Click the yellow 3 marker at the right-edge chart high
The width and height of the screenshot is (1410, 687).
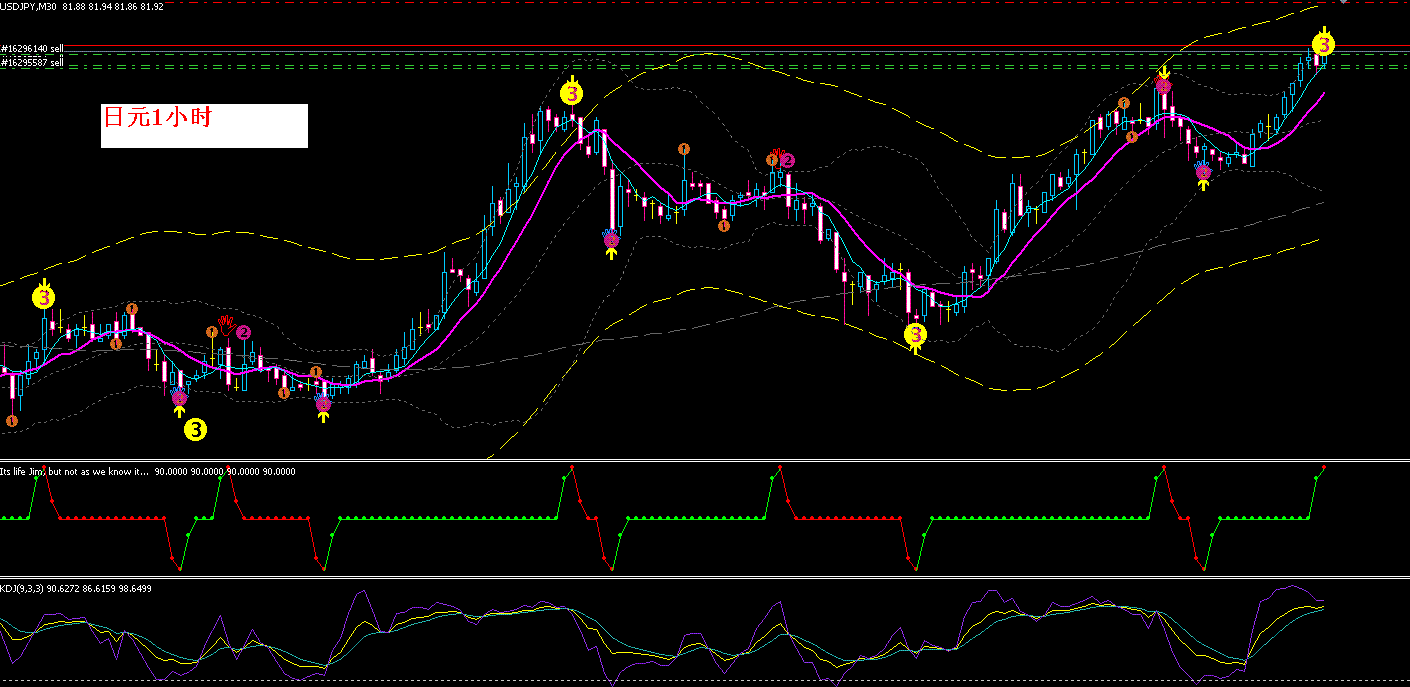1323,44
